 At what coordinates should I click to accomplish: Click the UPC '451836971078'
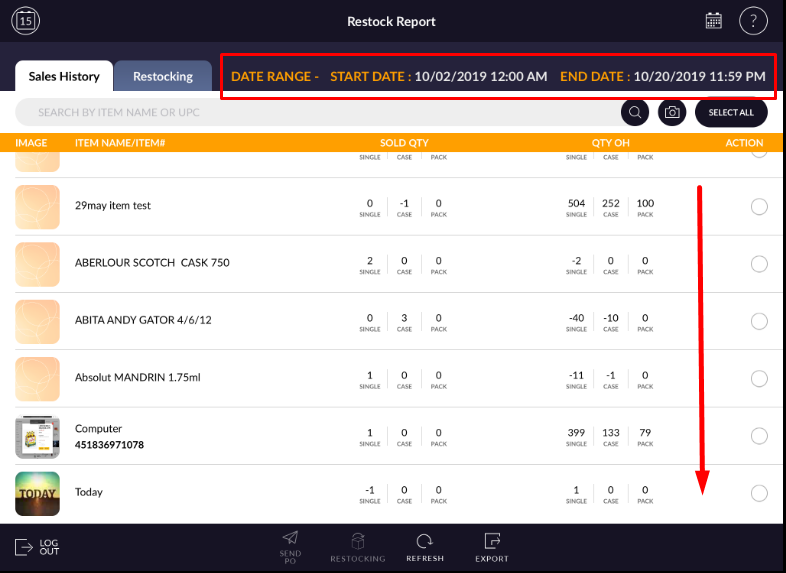(109, 445)
